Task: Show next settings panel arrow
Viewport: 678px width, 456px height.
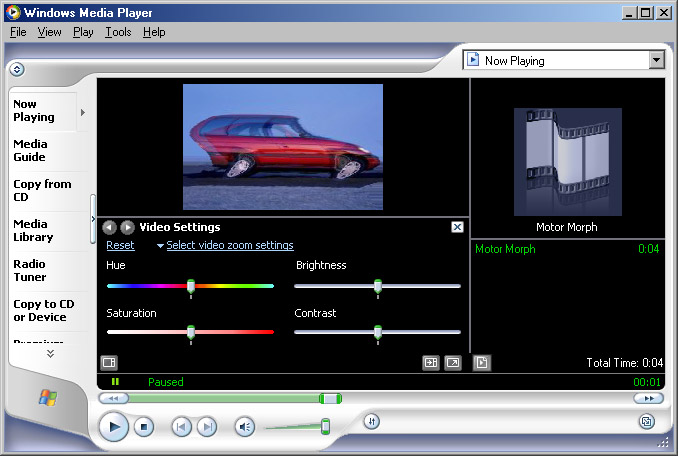Action: (127, 227)
